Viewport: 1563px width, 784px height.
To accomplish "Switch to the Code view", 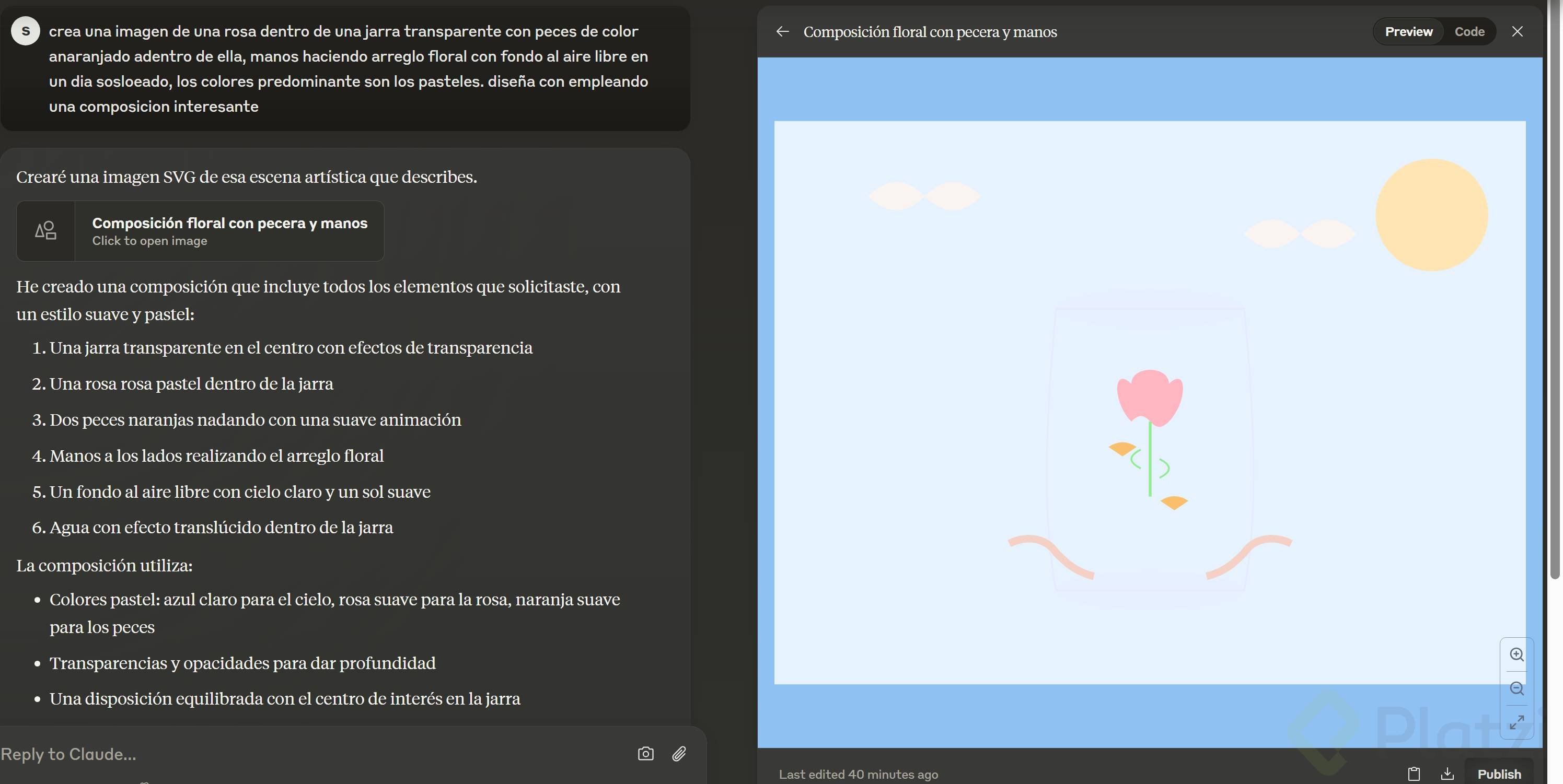I will click(1469, 31).
